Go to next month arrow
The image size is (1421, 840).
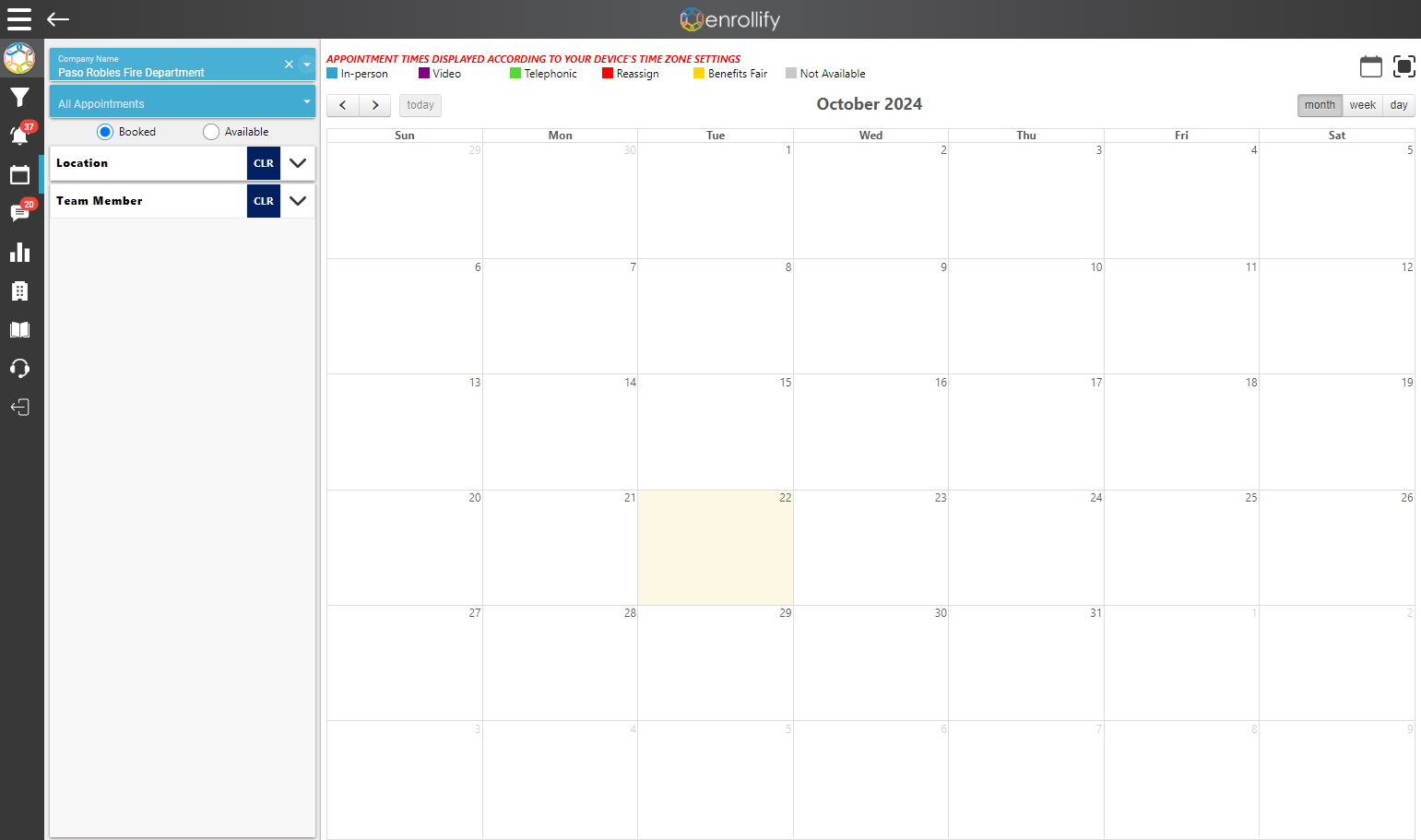coord(375,105)
